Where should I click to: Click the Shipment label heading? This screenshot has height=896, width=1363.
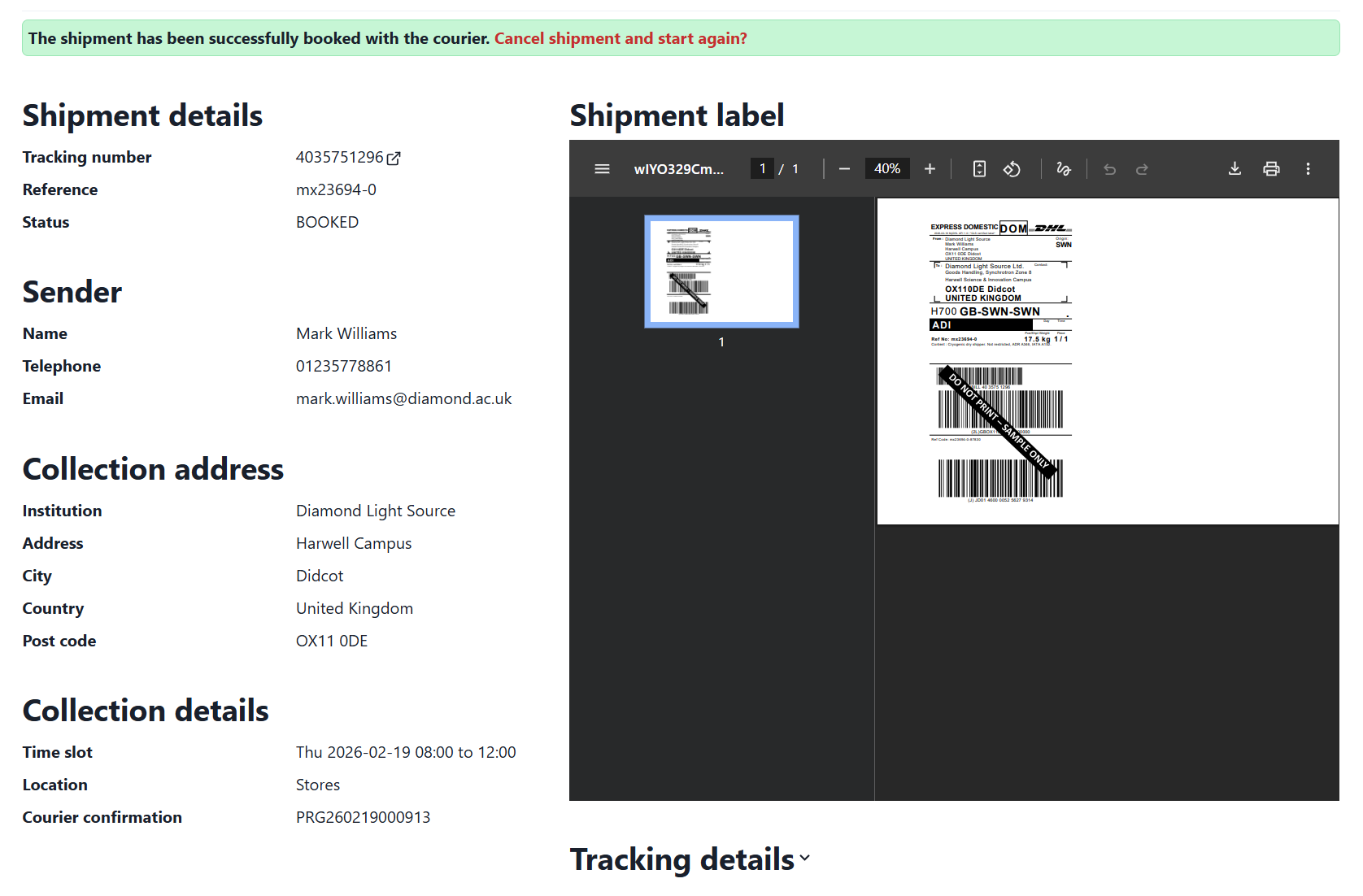(x=677, y=115)
